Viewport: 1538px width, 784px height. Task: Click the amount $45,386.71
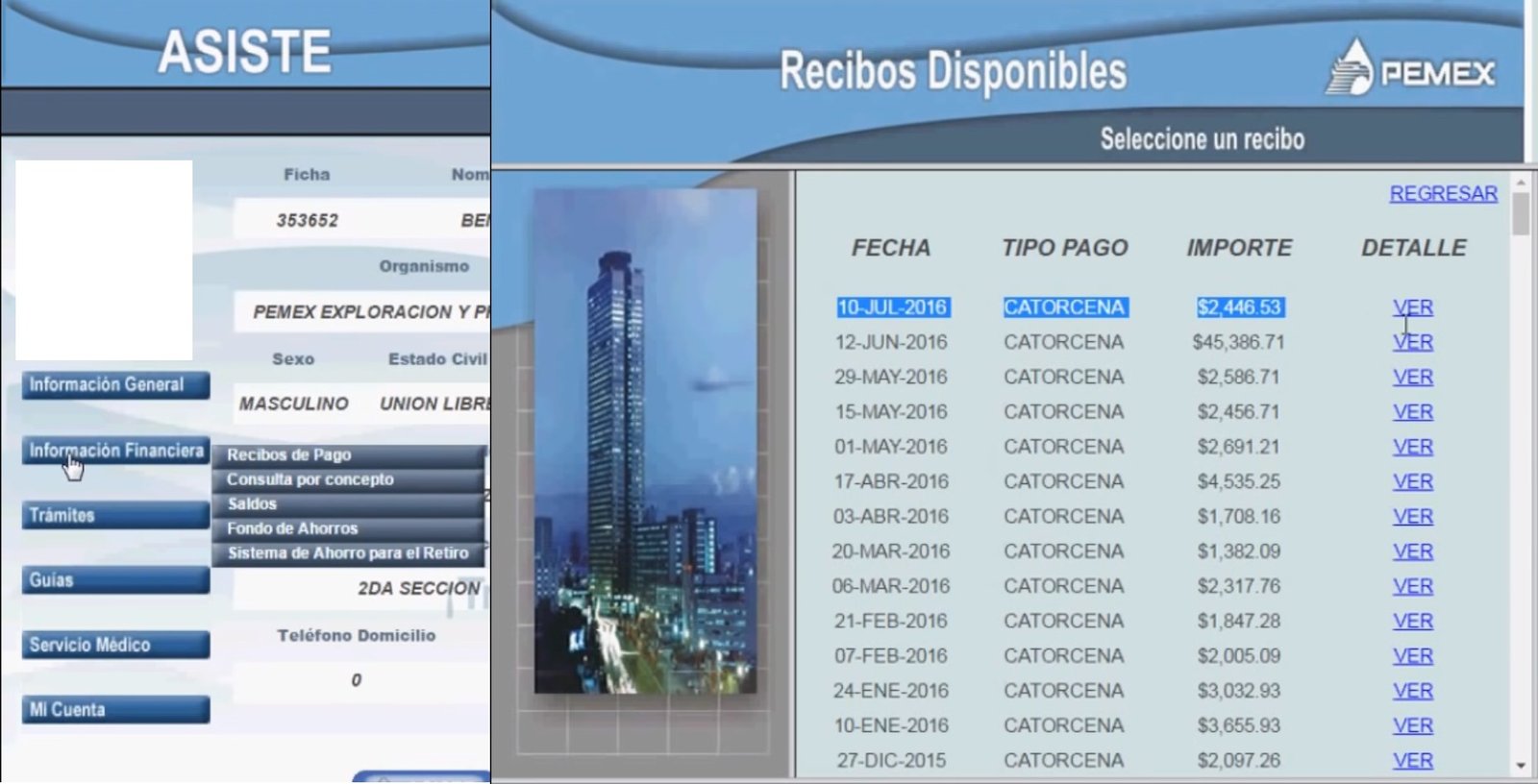pyautogui.click(x=1238, y=342)
